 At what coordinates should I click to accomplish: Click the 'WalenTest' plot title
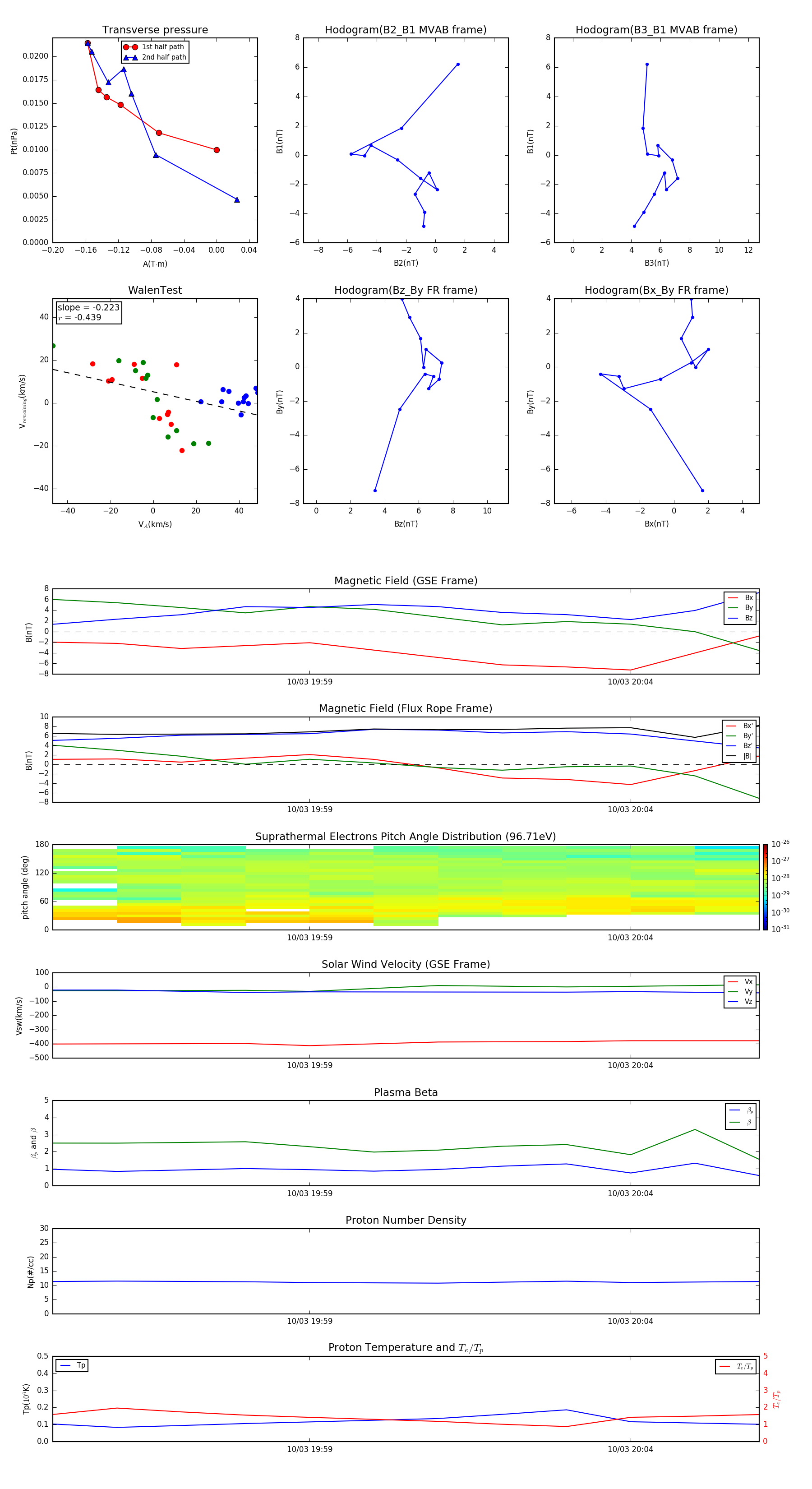(155, 290)
